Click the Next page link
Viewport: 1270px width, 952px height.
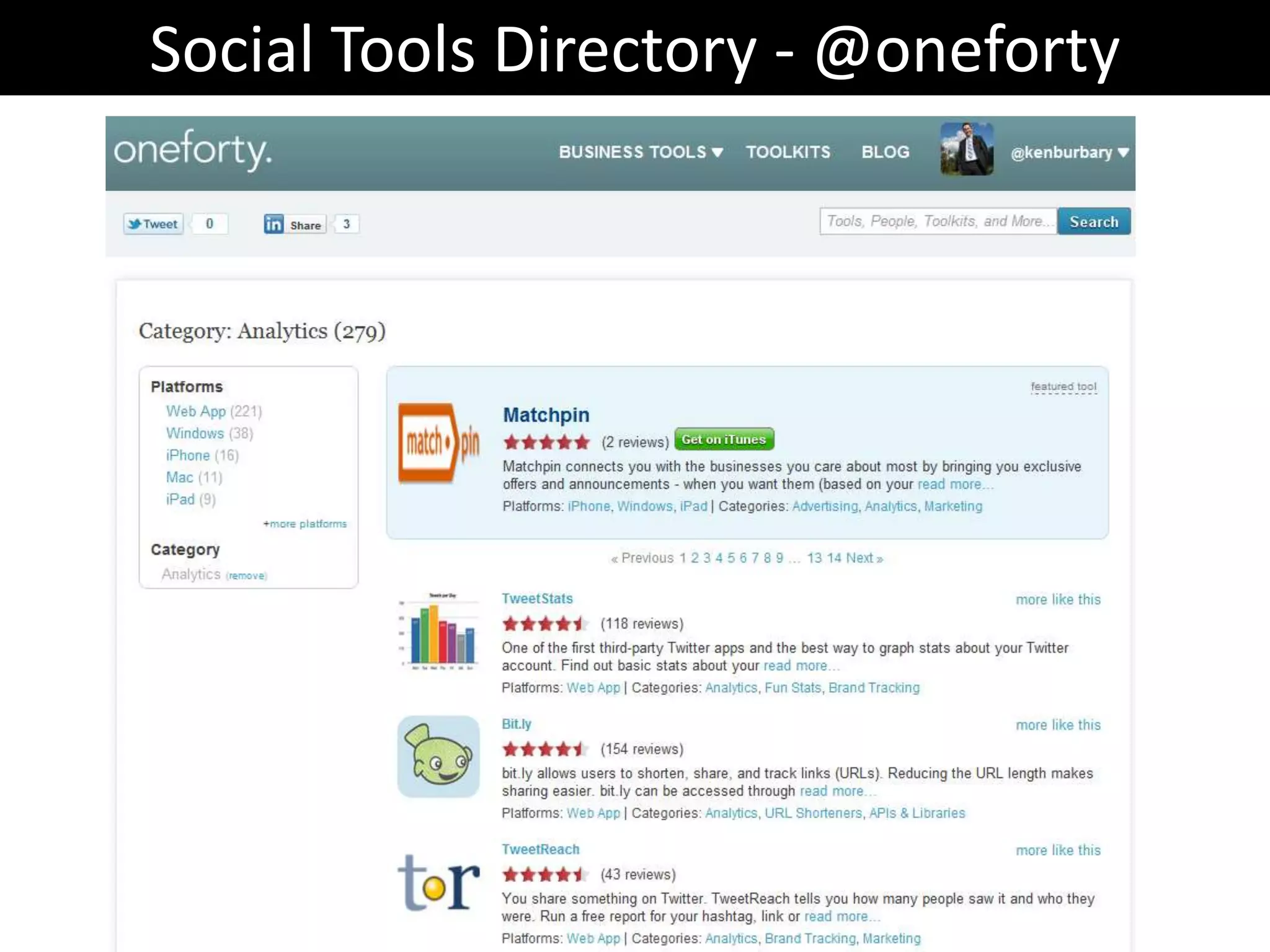pyautogui.click(x=864, y=558)
